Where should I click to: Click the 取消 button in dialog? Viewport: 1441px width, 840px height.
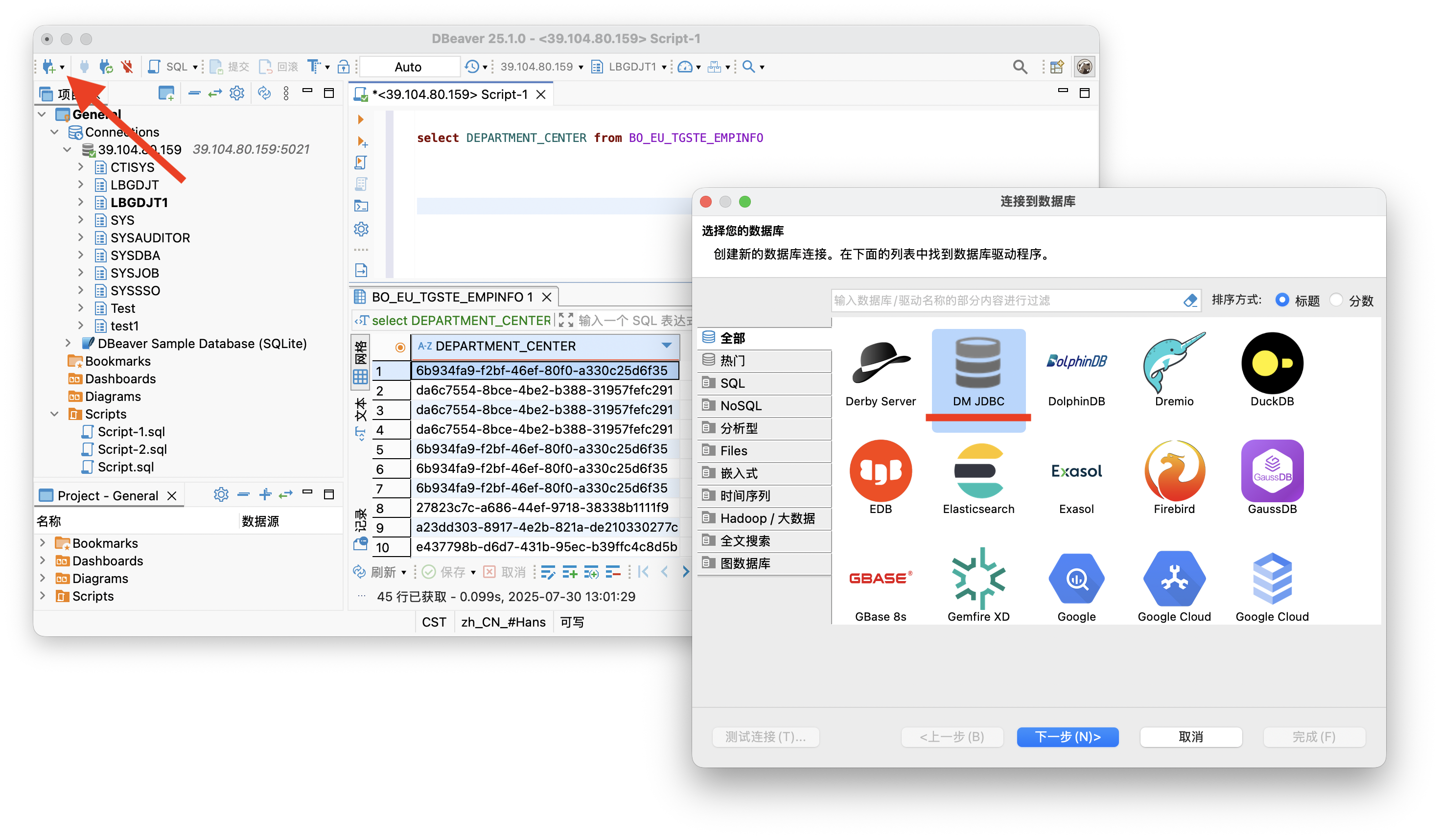[1190, 737]
